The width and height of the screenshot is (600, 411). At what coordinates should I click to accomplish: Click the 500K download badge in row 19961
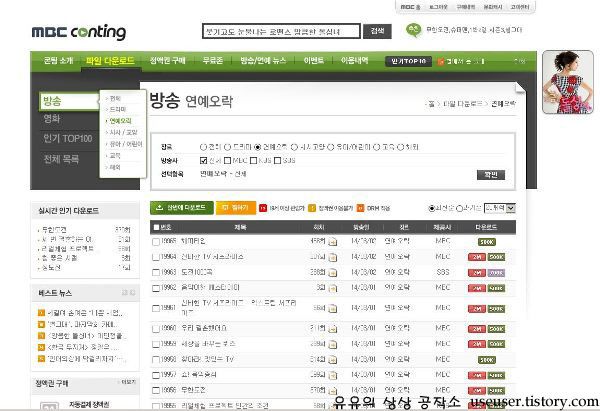click(496, 308)
